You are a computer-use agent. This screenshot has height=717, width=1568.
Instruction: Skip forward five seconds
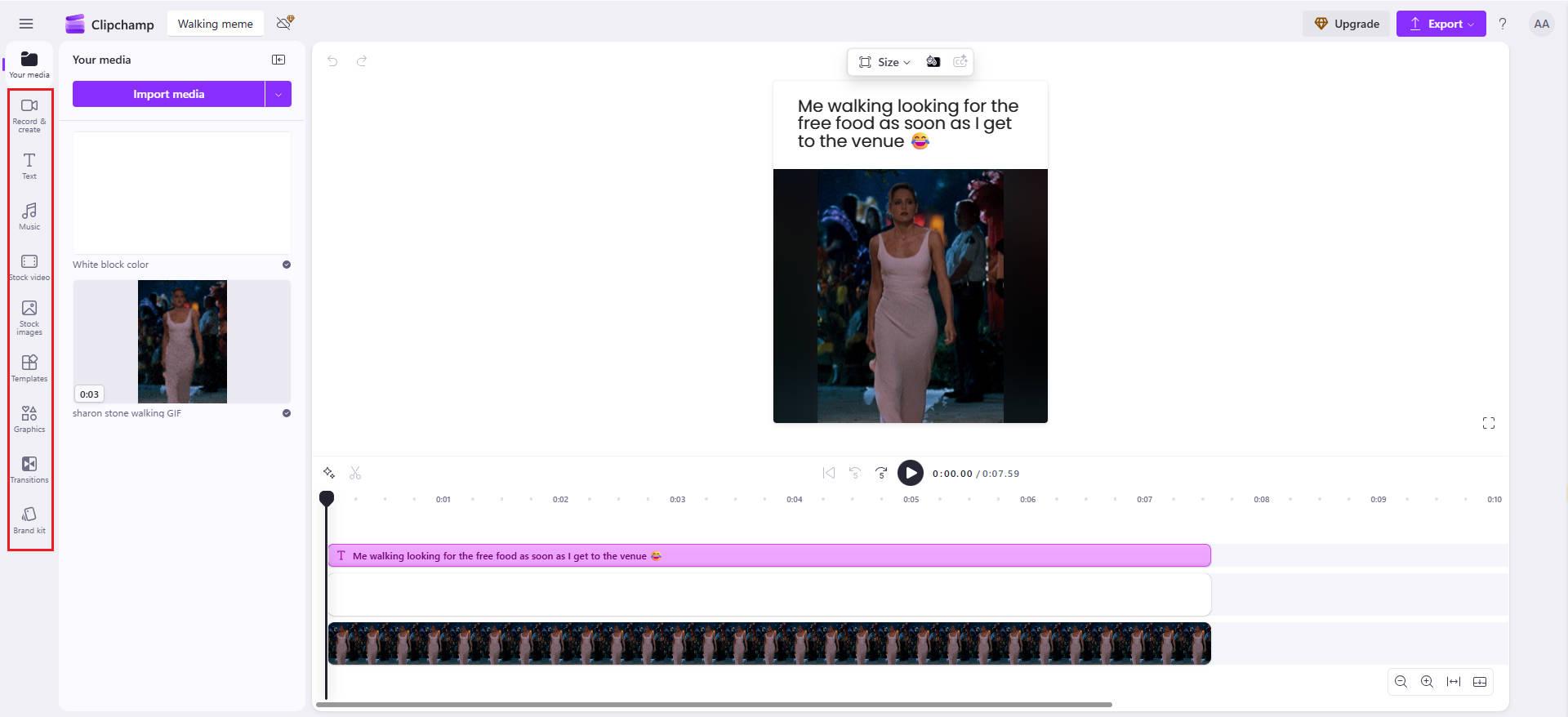[x=881, y=473]
